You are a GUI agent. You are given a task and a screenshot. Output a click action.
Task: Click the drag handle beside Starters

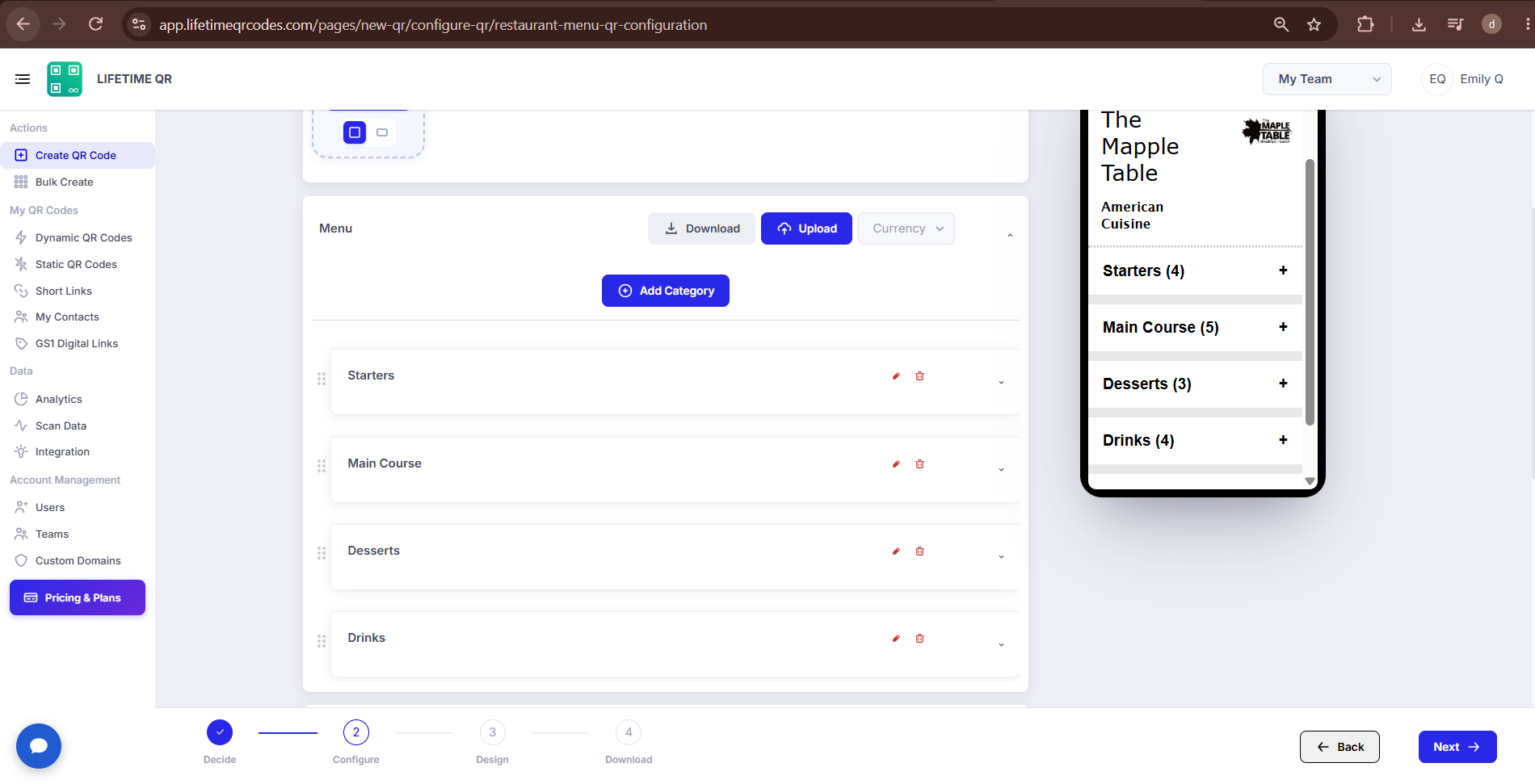click(x=322, y=379)
